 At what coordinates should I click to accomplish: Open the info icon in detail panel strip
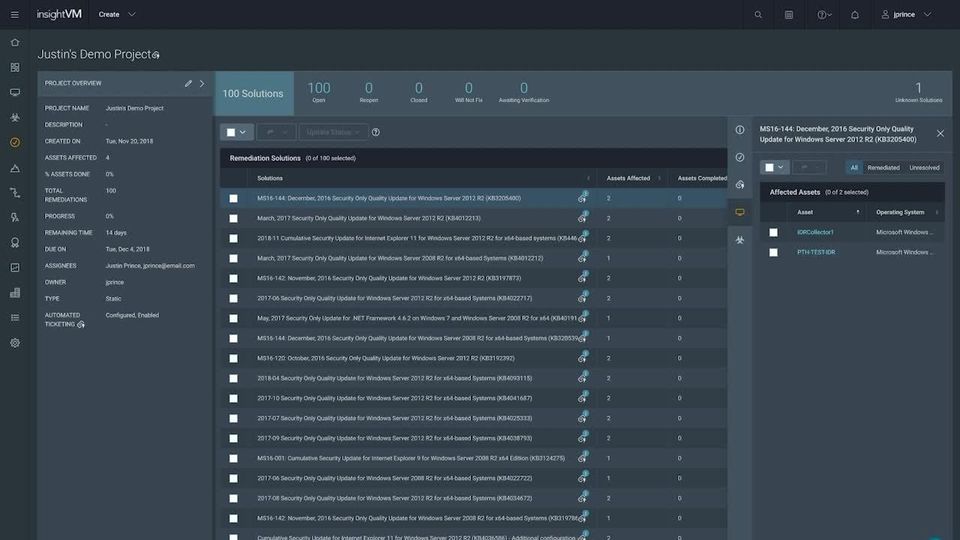[740, 130]
